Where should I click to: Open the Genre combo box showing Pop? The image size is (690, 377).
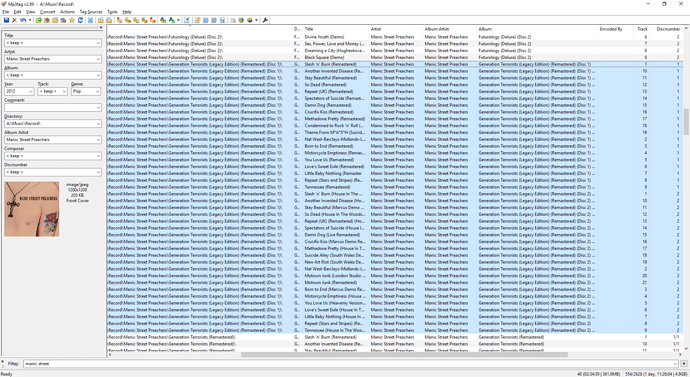pos(86,91)
